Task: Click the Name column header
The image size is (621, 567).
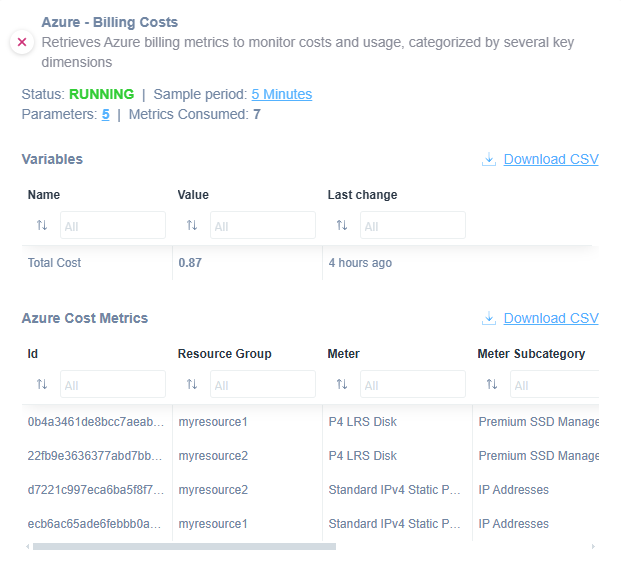Action: pyautogui.click(x=44, y=195)
